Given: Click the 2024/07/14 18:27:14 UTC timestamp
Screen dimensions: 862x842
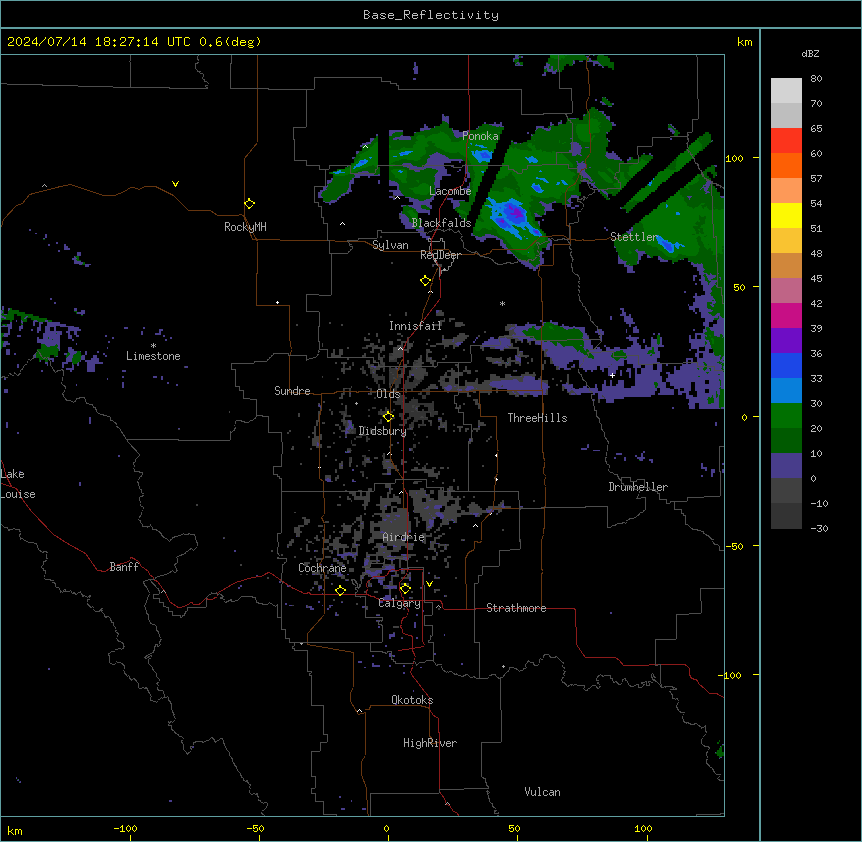Looking at the screenshot, I should [x=98, y=42].
